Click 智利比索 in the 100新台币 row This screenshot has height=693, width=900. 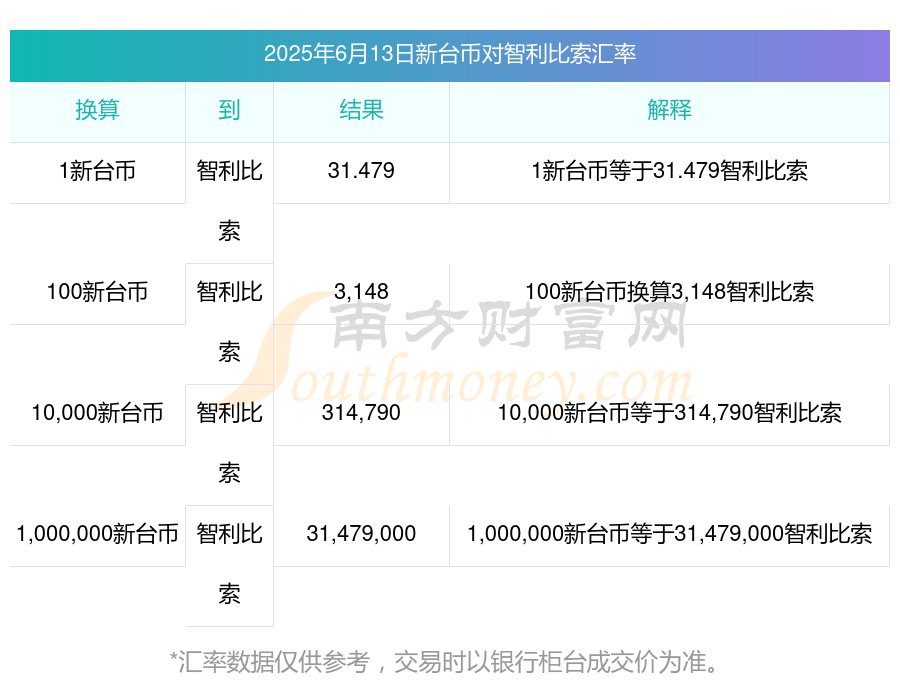point(229,322)
